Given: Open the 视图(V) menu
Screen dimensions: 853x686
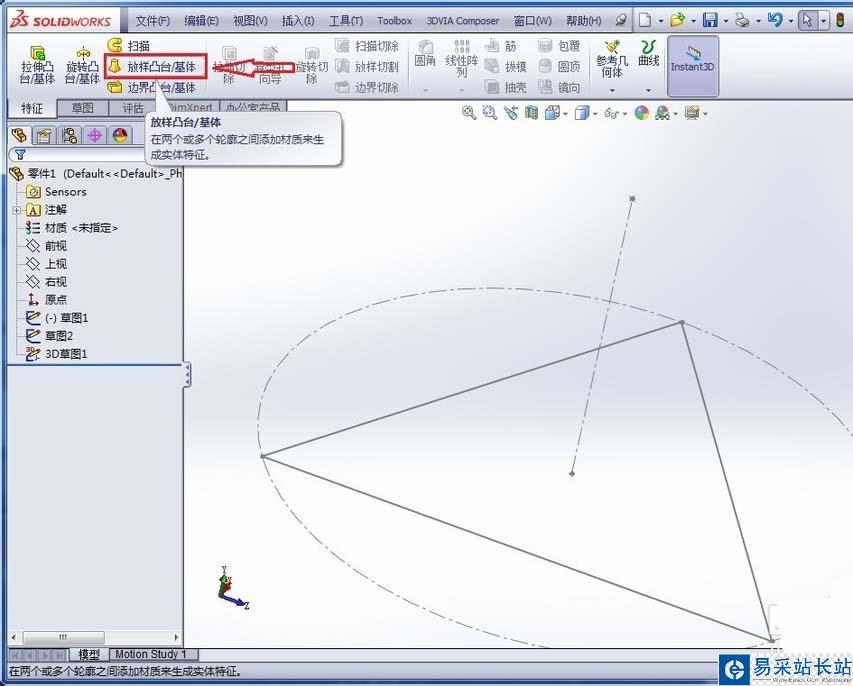Looking at the screenshot, I should 250,21.
